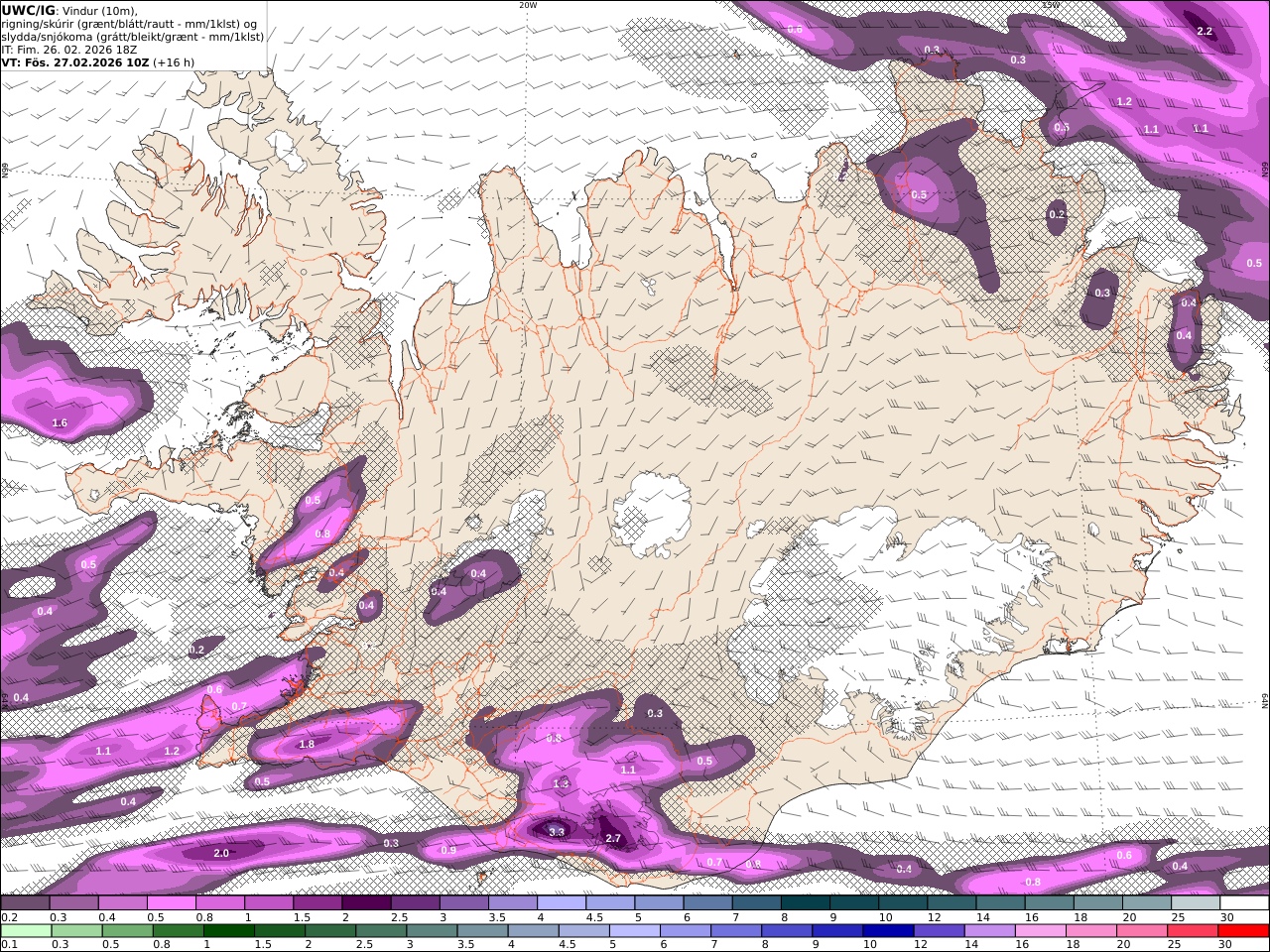Click the '0.1' label in rain legend

coord(9,945)
